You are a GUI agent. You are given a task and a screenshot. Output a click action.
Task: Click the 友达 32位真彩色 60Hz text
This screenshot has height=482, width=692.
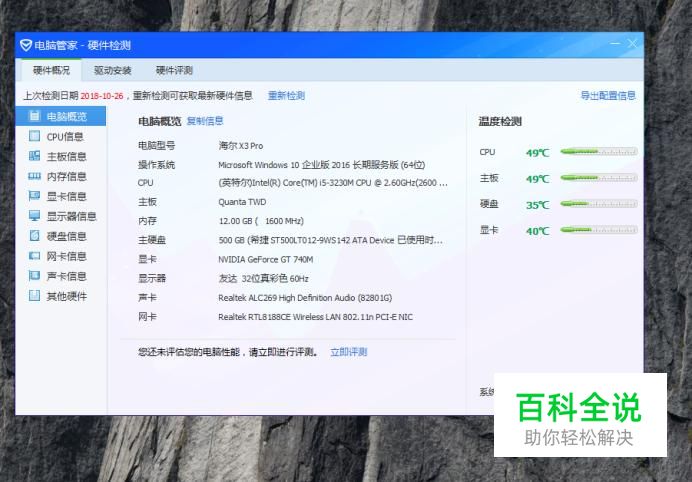(263, 279)
